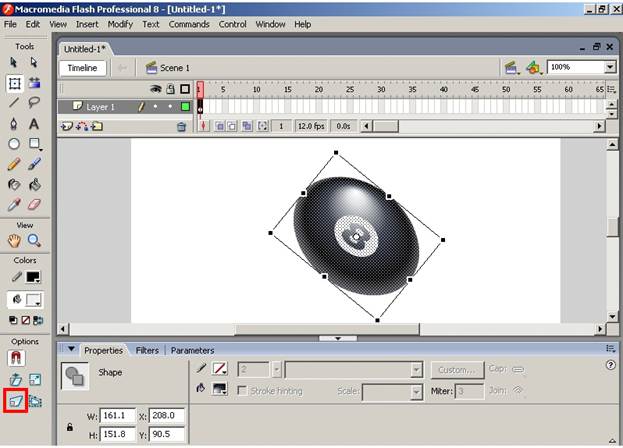Open Edit Scene dropdown icon
623x448 pixels.
point(511,68)
